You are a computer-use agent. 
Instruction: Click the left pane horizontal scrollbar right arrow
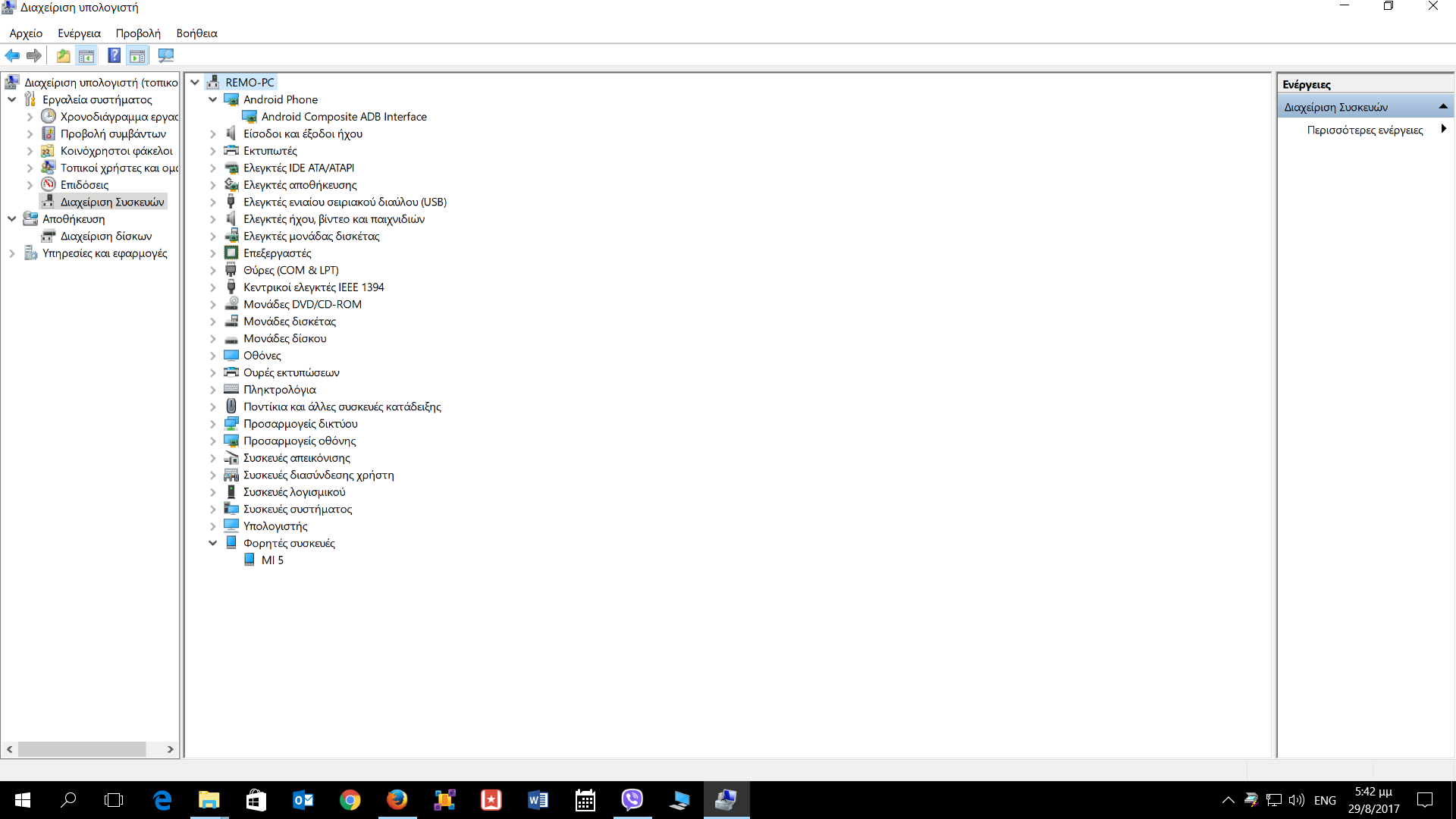[171, 749]
